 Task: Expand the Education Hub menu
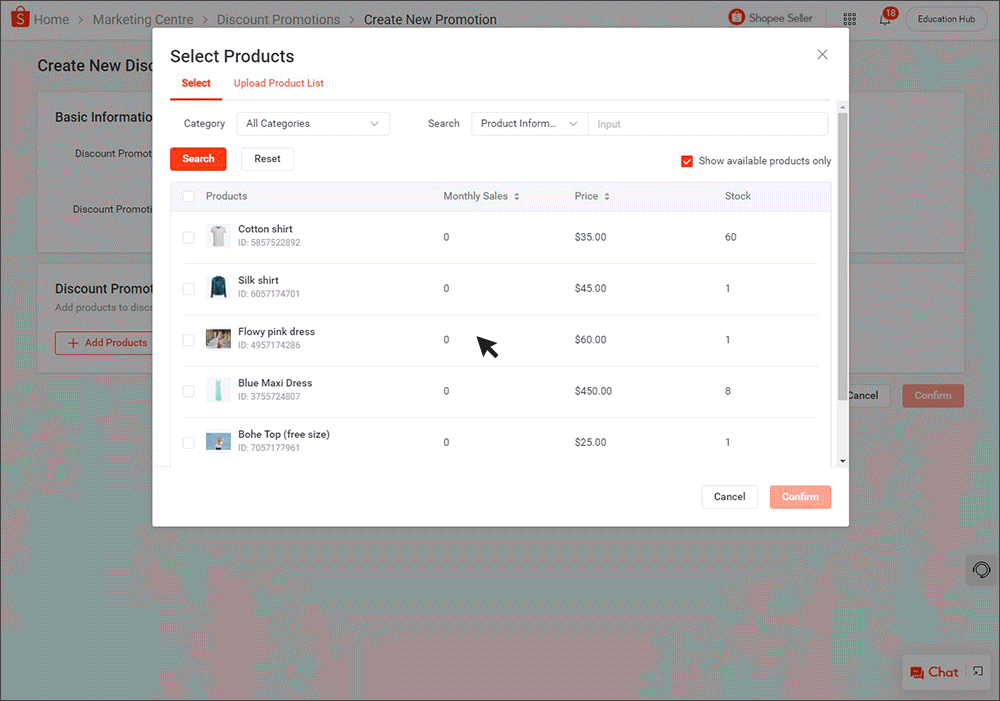point(946,18)
